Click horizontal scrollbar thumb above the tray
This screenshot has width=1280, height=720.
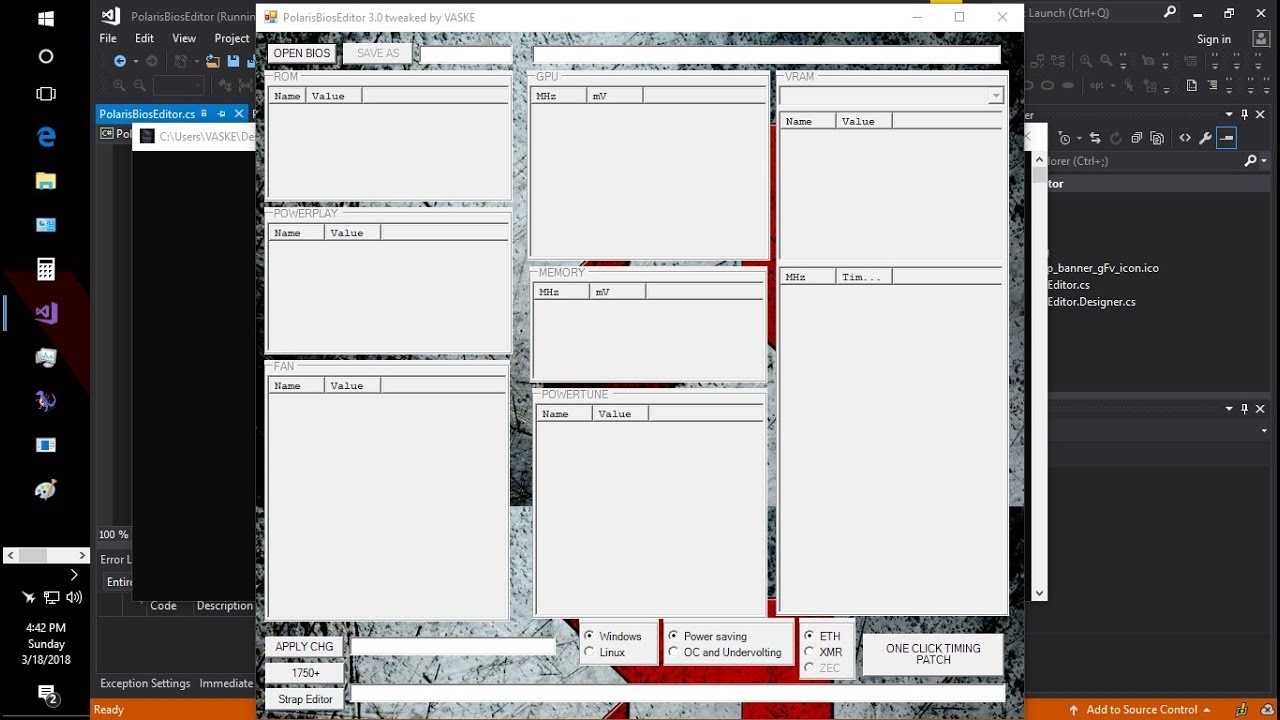point(32,555)
